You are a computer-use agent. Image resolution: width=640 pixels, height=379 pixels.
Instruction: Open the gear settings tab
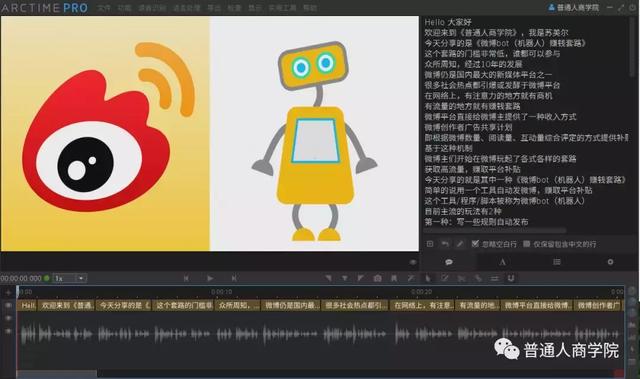coord(610,262)
